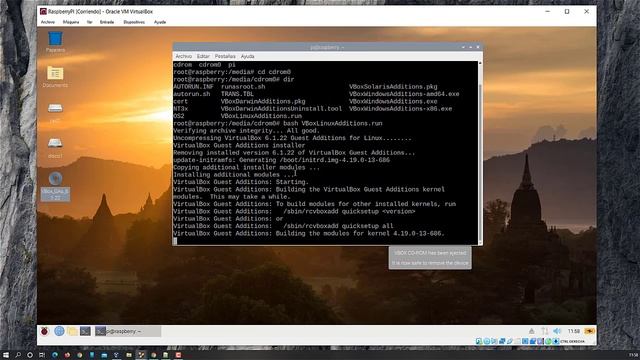
Task: Click the 'VBoxWindowsAdditions-amd64.exe' file name
Action: point(404,94)
